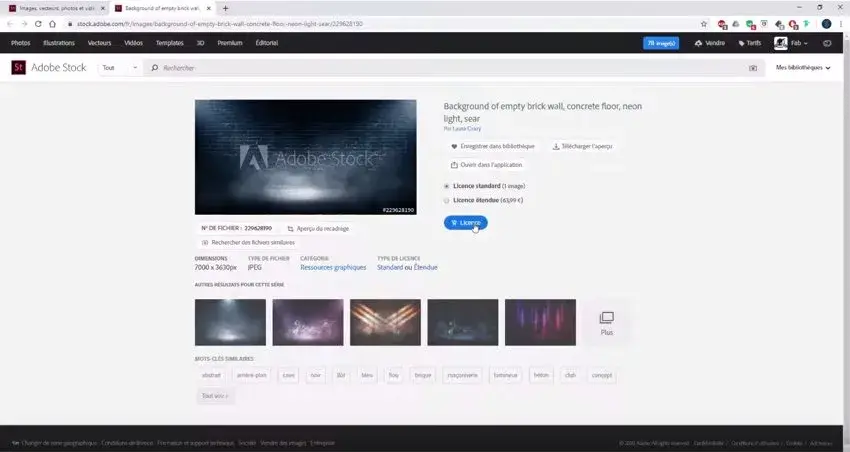
Task: Open Vecteurs menu
Action: pos(99,43)
